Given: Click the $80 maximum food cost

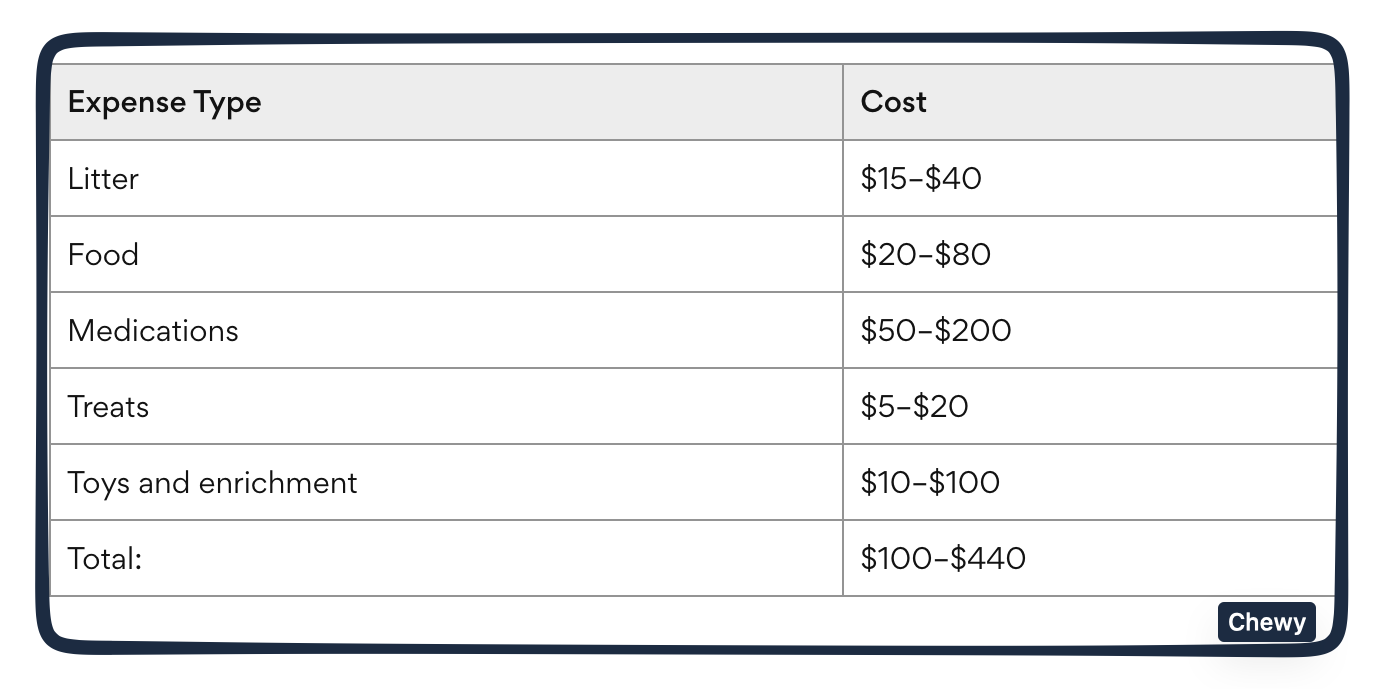Looking at the screenshot, I should pos(961,255).
